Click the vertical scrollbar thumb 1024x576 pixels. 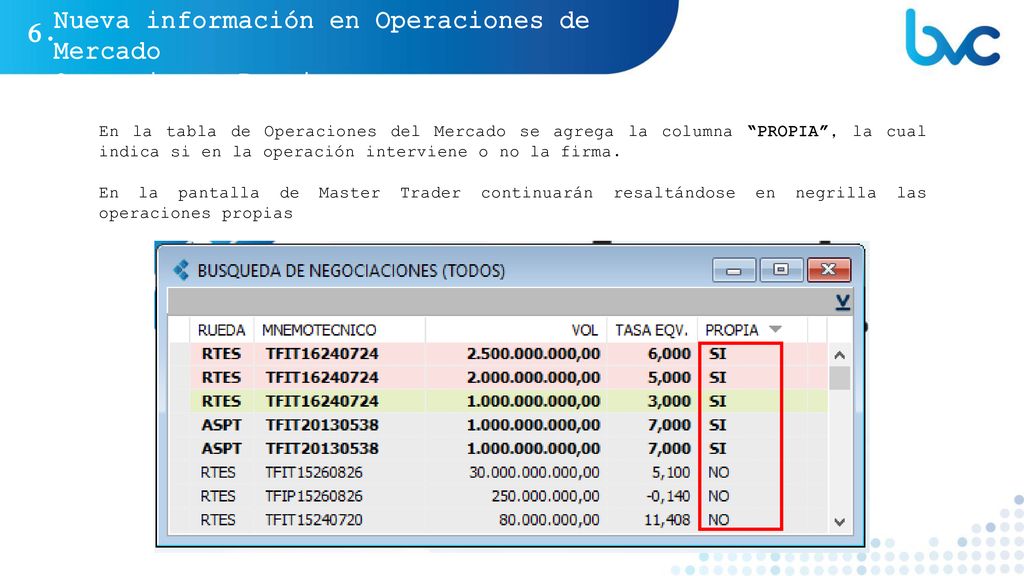(x=840, y=378)
